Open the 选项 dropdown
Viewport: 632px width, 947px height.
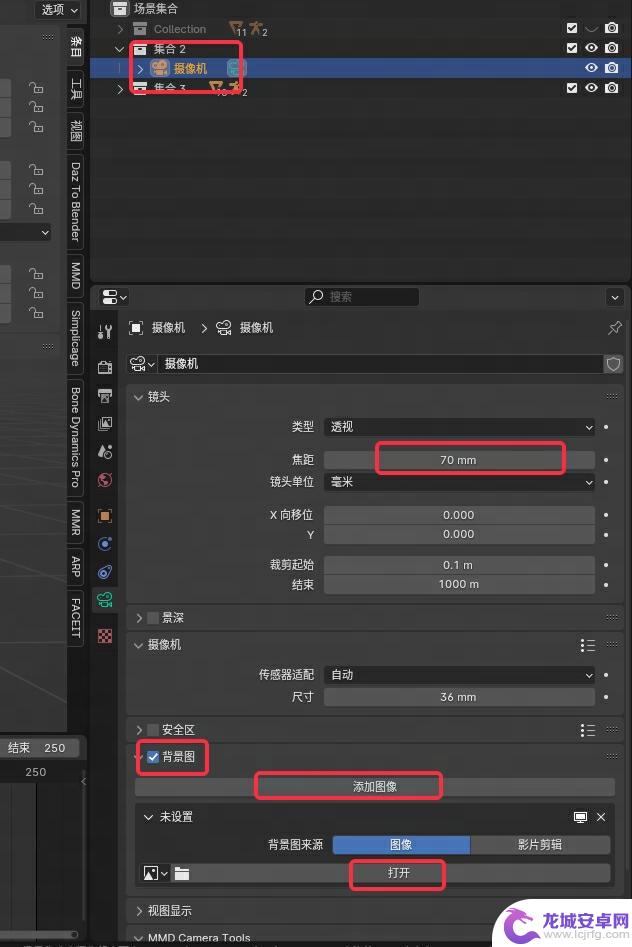coord(59,10)
